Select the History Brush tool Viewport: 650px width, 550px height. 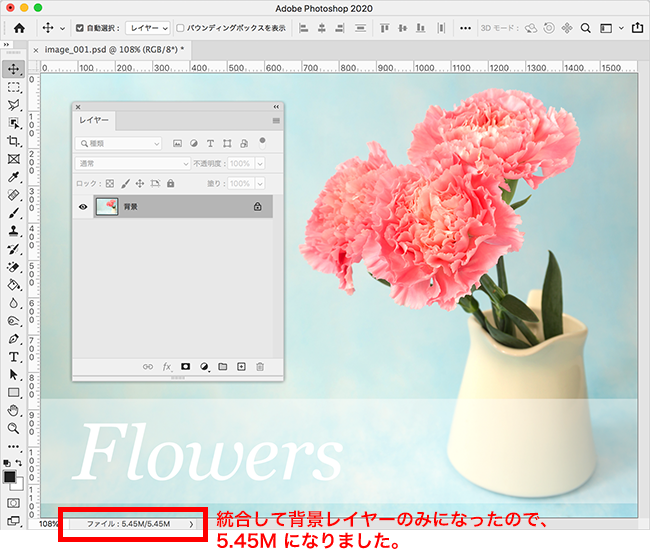click(13, 249)
